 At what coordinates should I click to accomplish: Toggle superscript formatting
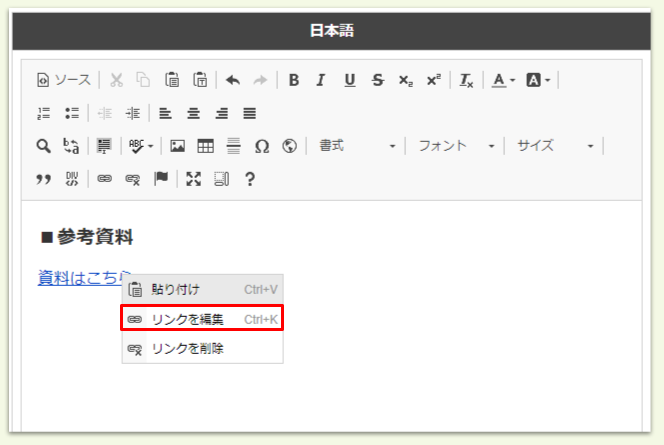434,80
